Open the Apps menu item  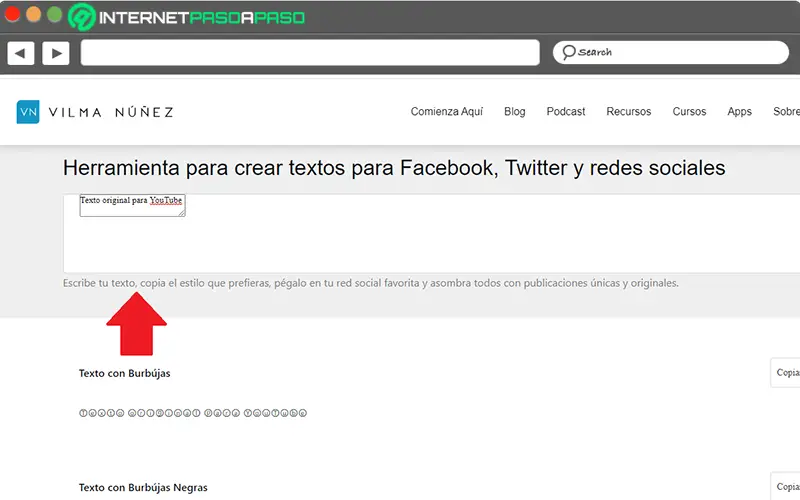tap(739, 112)
